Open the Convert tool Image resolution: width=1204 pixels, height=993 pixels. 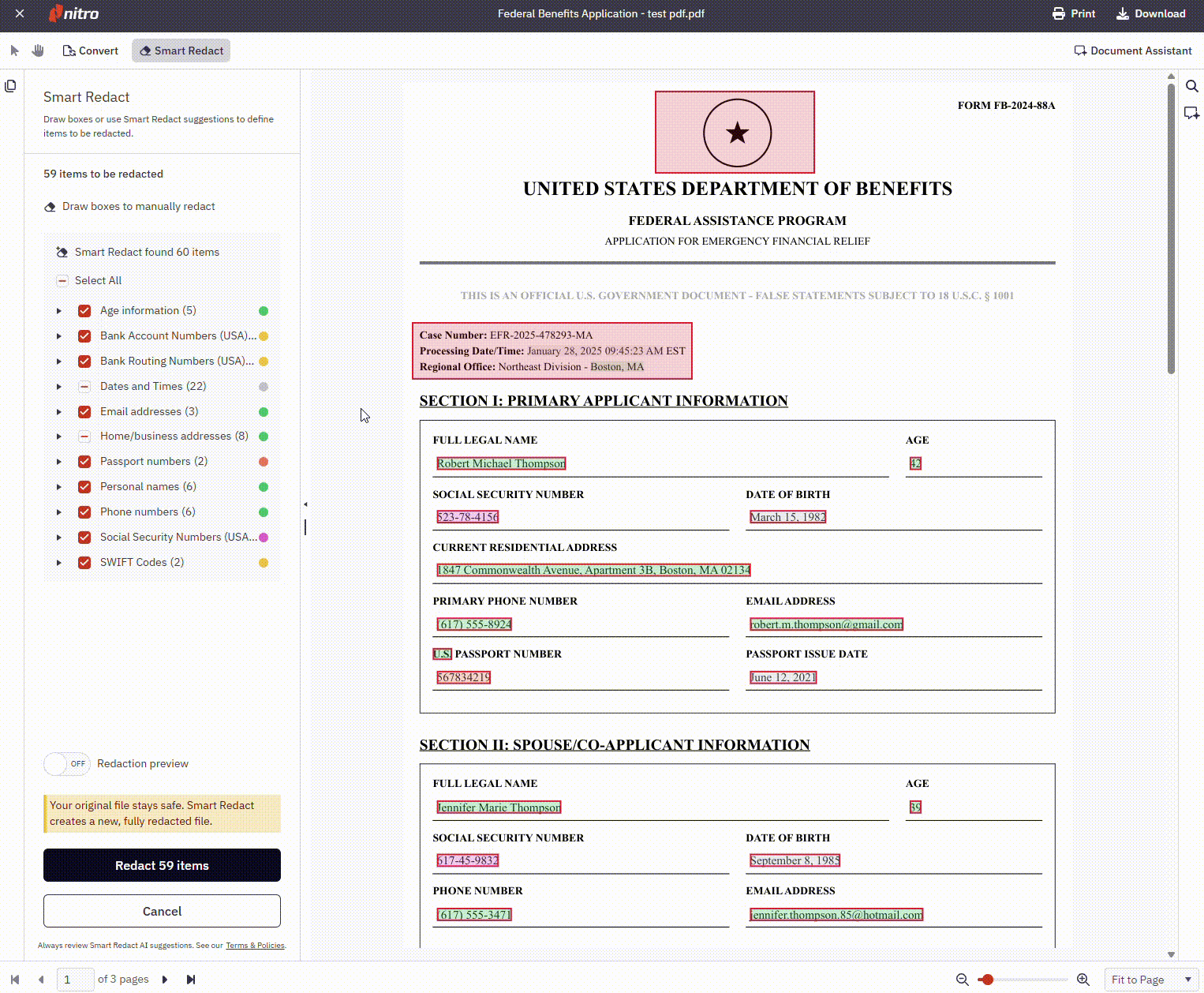(x=91, y=51)
